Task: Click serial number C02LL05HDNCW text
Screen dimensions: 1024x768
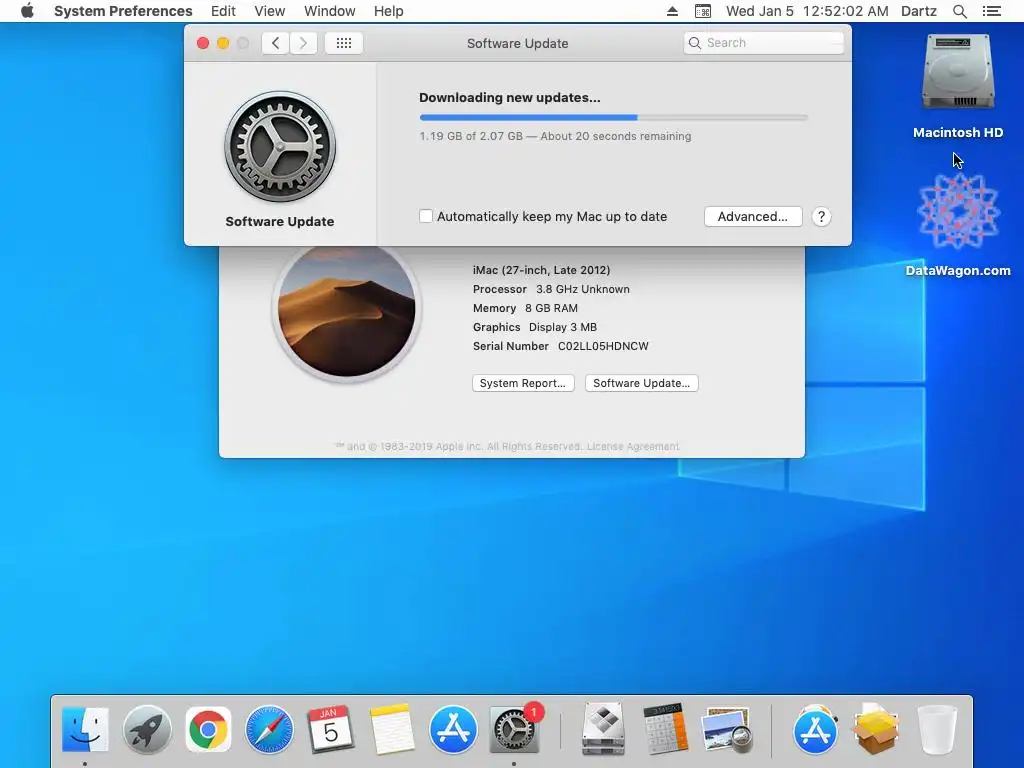Action: click(603, 346)
